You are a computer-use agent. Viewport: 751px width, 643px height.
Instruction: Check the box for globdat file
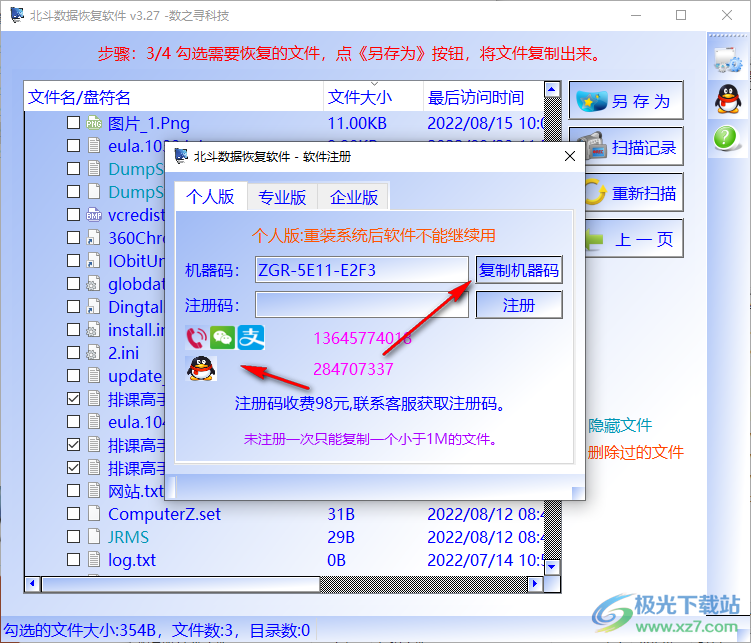73,284
